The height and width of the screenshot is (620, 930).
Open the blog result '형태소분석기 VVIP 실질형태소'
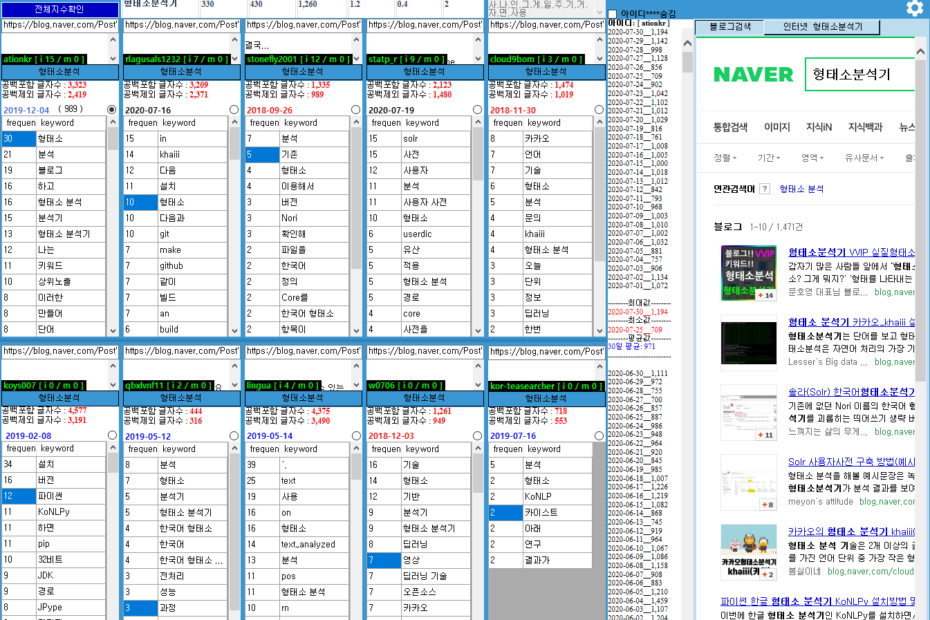click(851, 252)
